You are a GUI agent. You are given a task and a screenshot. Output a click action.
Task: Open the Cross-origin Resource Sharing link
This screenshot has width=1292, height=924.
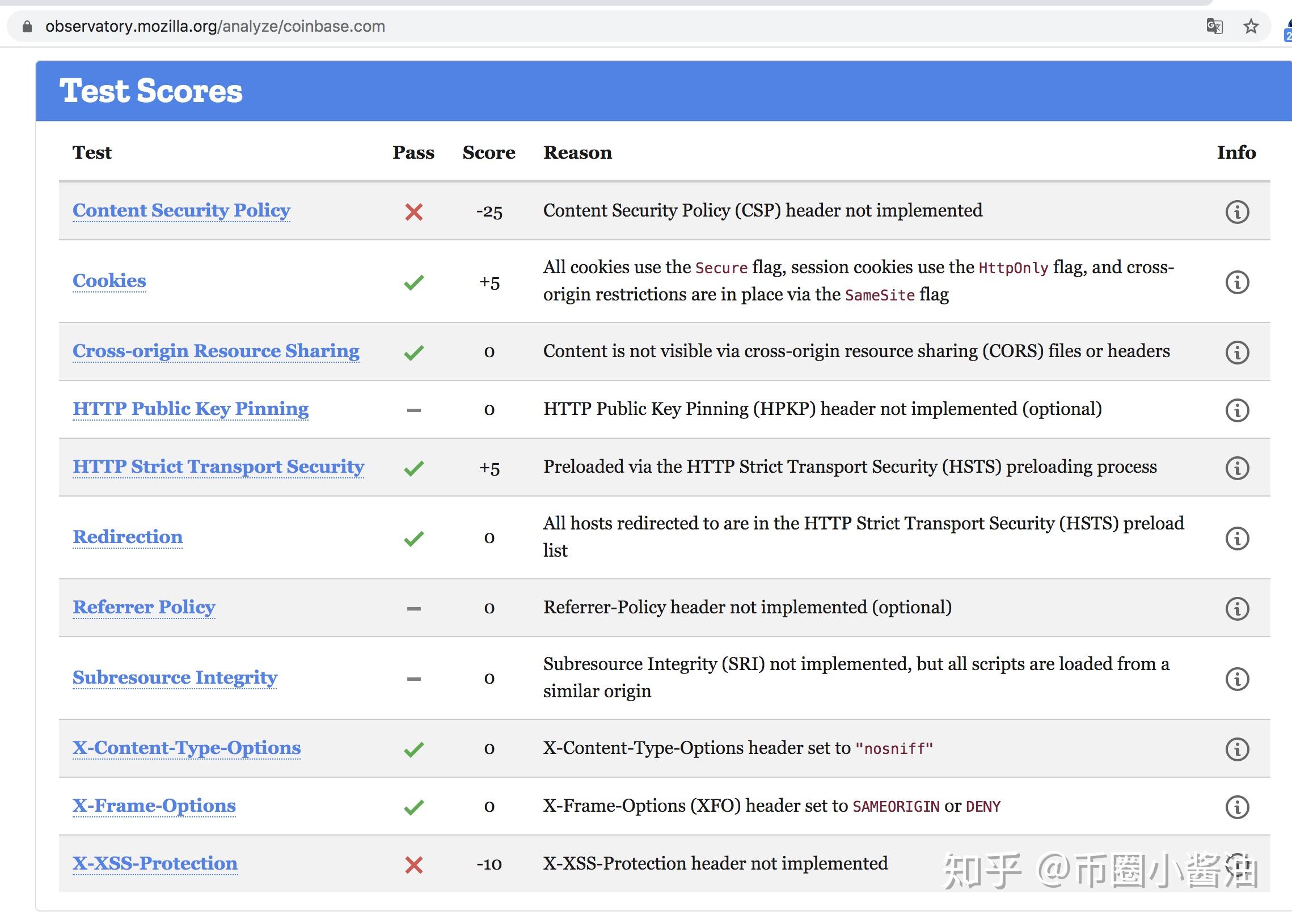click(216, 351)
